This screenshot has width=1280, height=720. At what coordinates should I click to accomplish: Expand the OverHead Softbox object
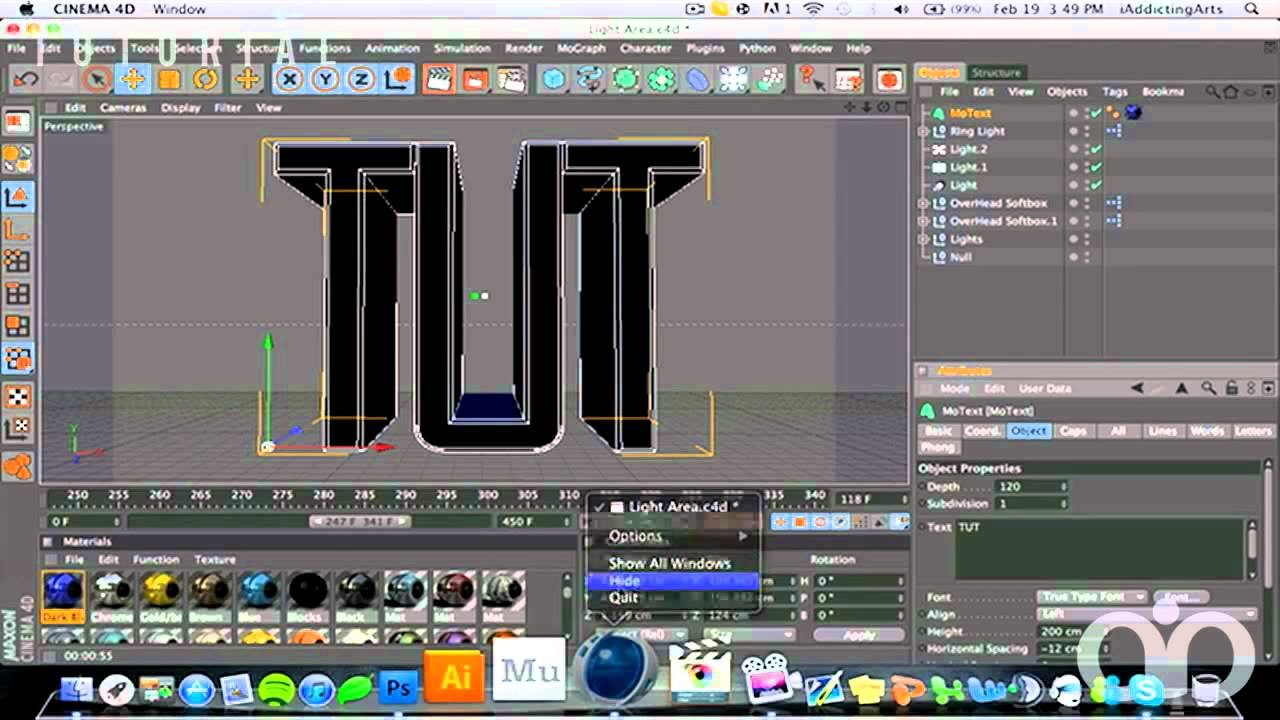(x=924, y=203)
